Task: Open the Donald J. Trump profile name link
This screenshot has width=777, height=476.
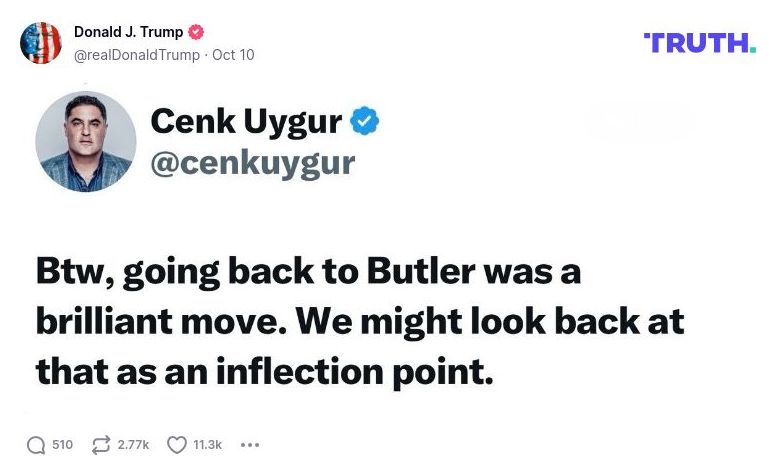Action: (128, 32)
